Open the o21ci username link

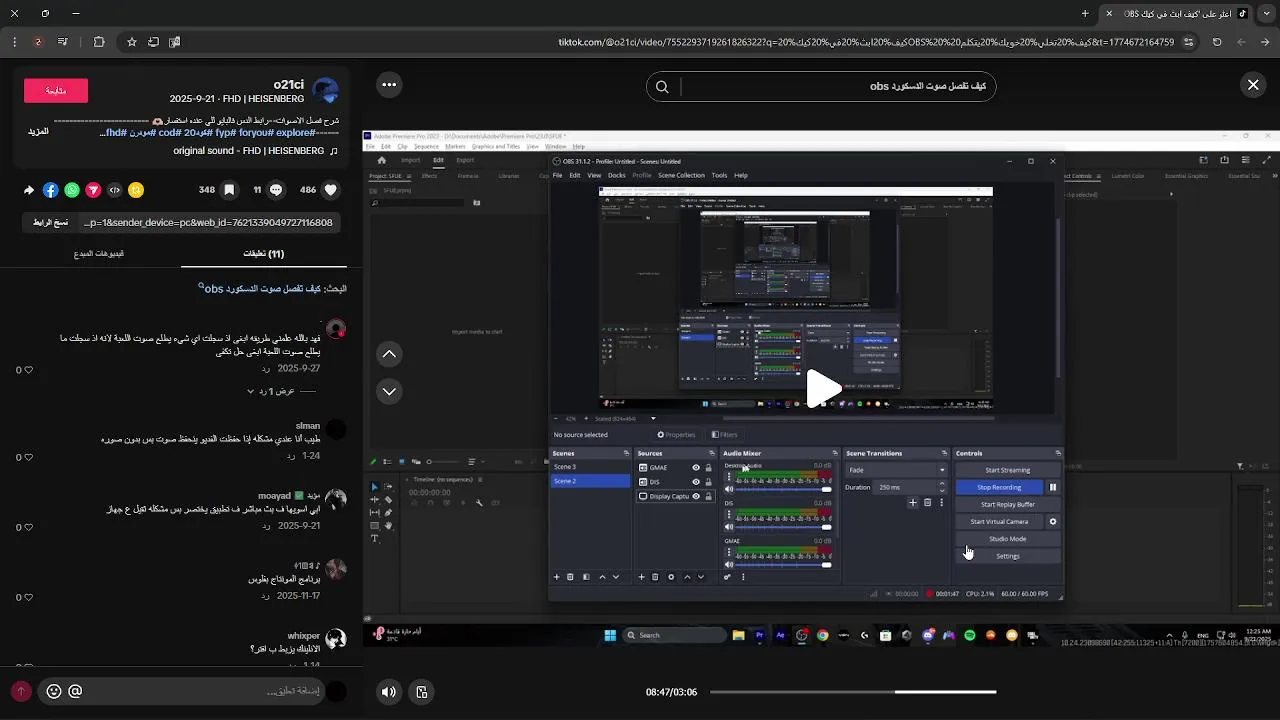click(x=289, y=85)
